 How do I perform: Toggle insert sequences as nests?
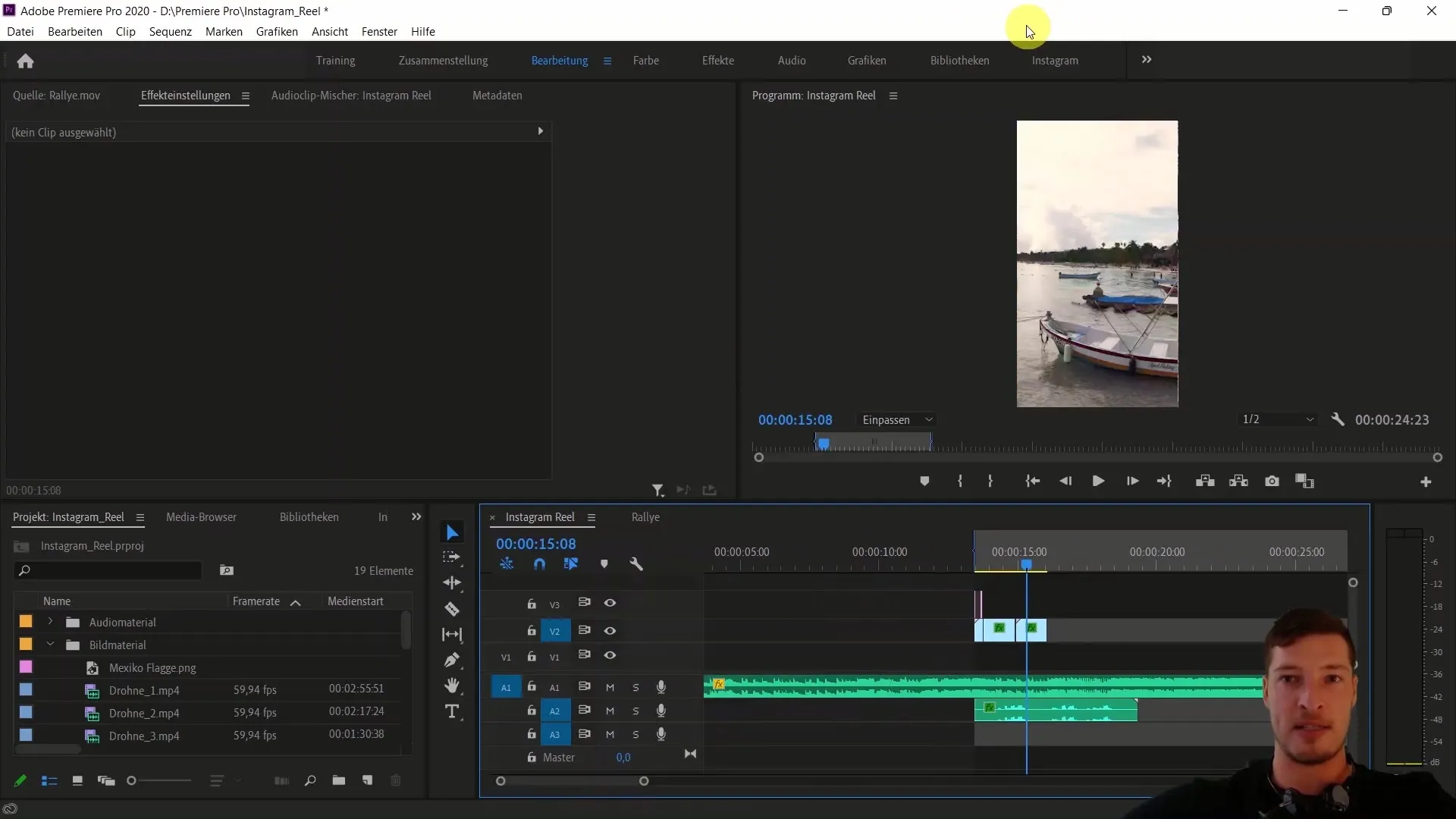[x=507, y=563]
